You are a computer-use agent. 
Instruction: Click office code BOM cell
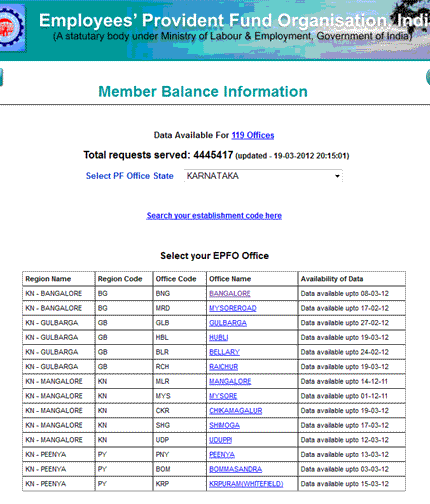(180, 469)
